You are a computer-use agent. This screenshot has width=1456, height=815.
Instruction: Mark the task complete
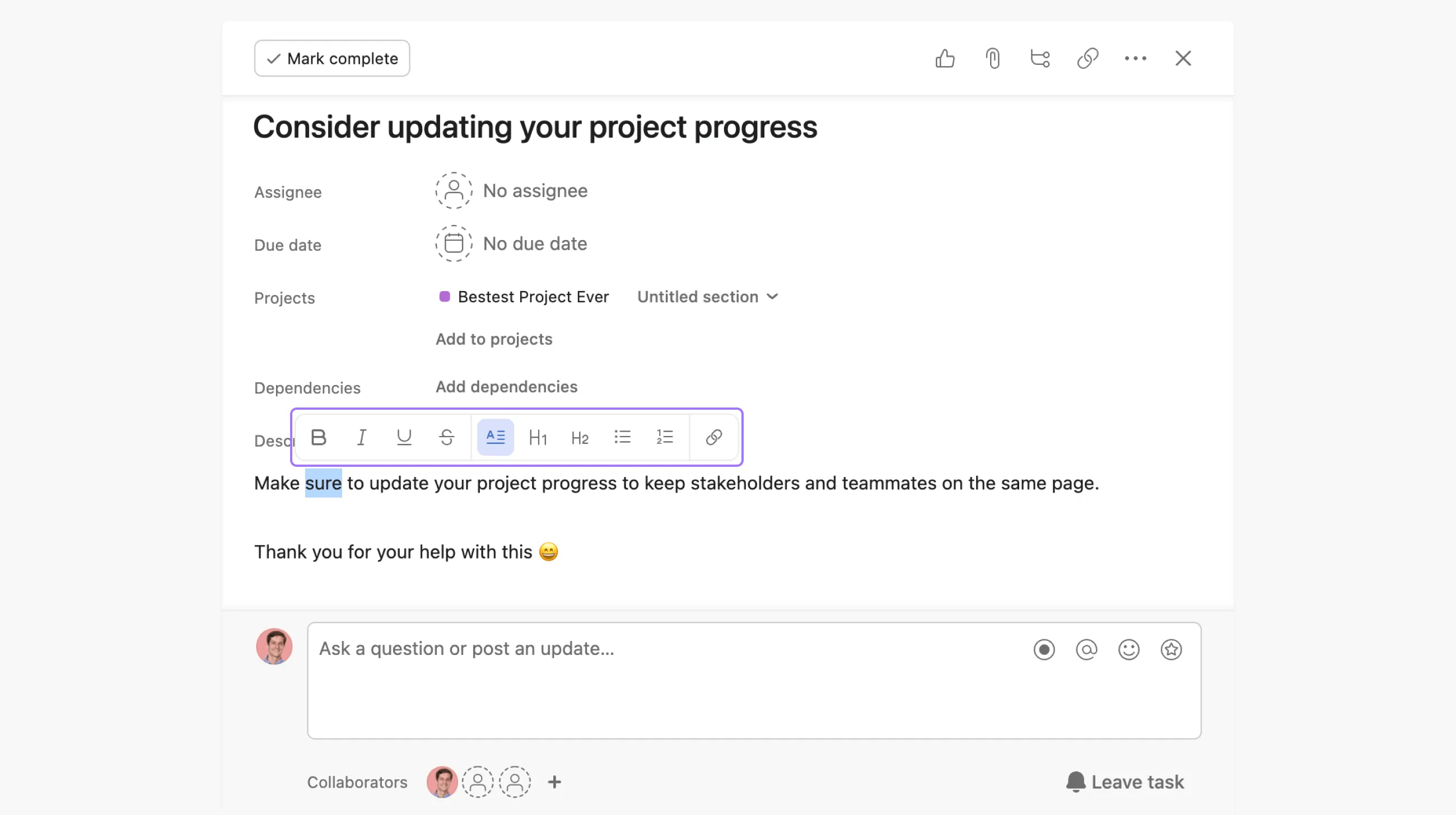pyautogui.click(x=332, y=58)
